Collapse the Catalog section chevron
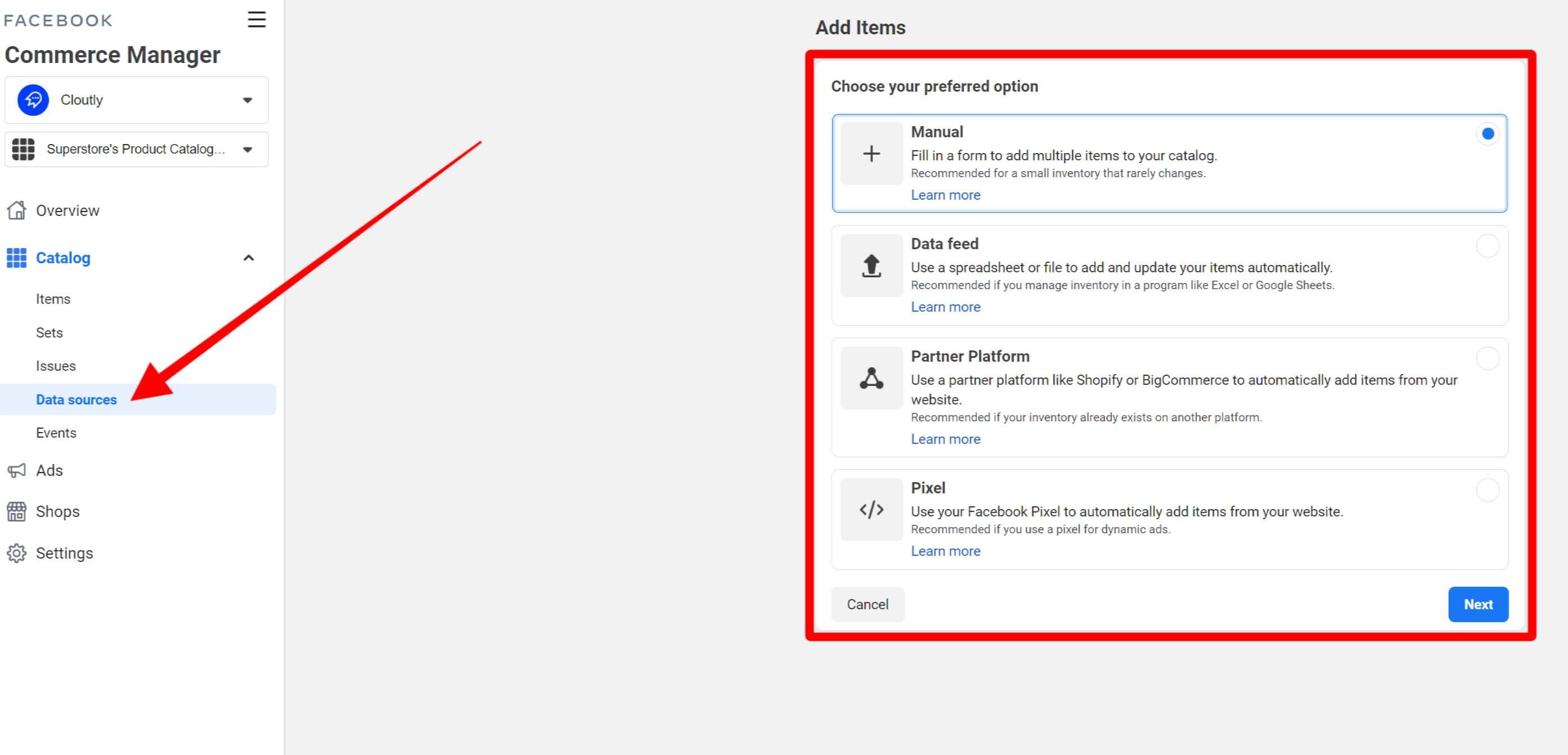1568x755 pixels. click(x=248, y=258)
